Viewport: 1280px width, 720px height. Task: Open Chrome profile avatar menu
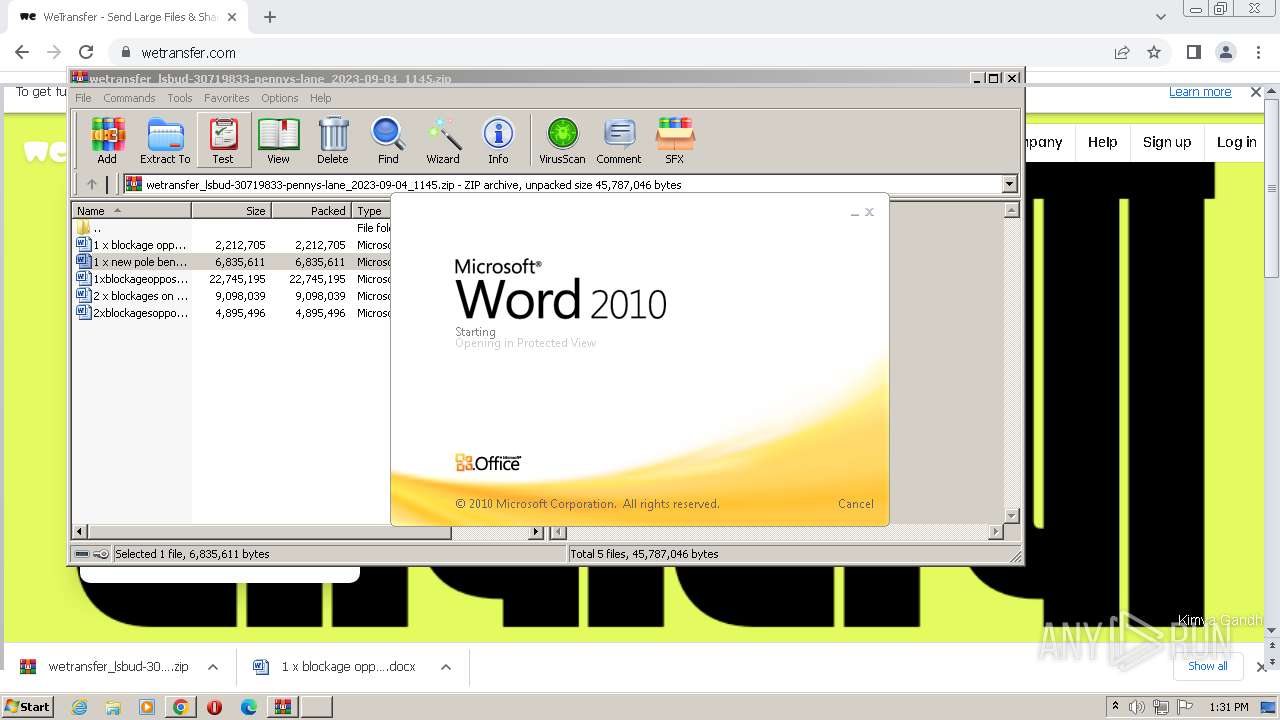(x=1226, y=52)
